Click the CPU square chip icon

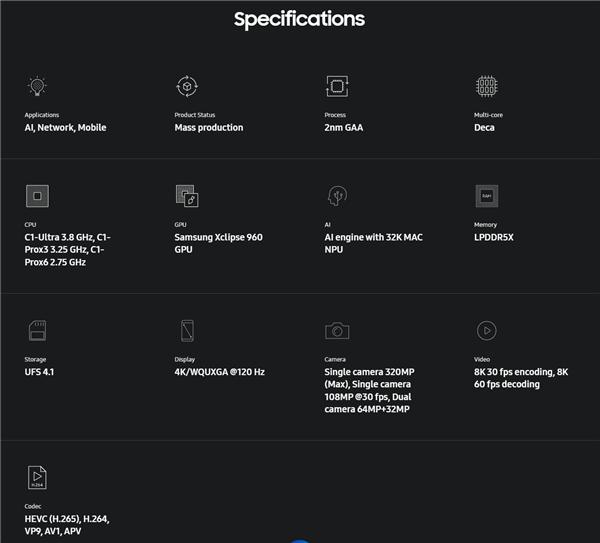[x=37, y=195]
